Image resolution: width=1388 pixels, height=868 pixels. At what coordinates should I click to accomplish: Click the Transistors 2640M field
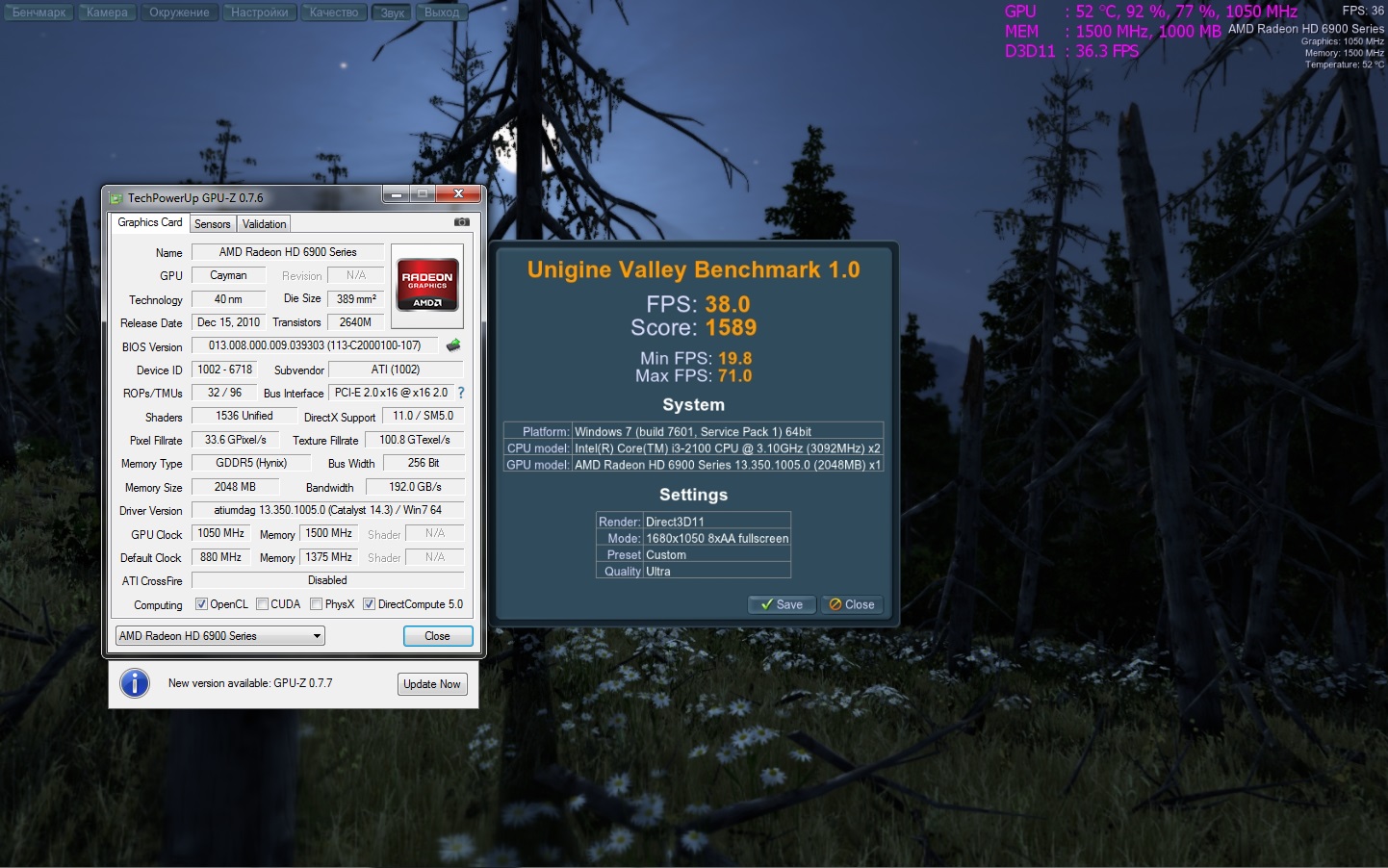tap(356, 322)
